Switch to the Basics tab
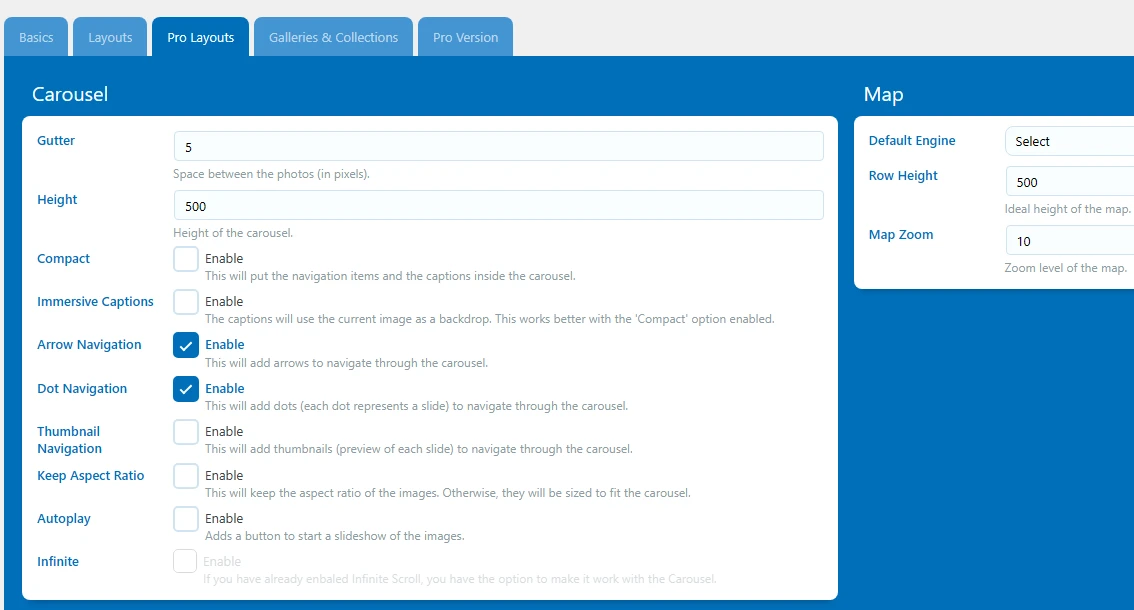Viewport: 1134px width, 610px height. click(x=36, y=38)
